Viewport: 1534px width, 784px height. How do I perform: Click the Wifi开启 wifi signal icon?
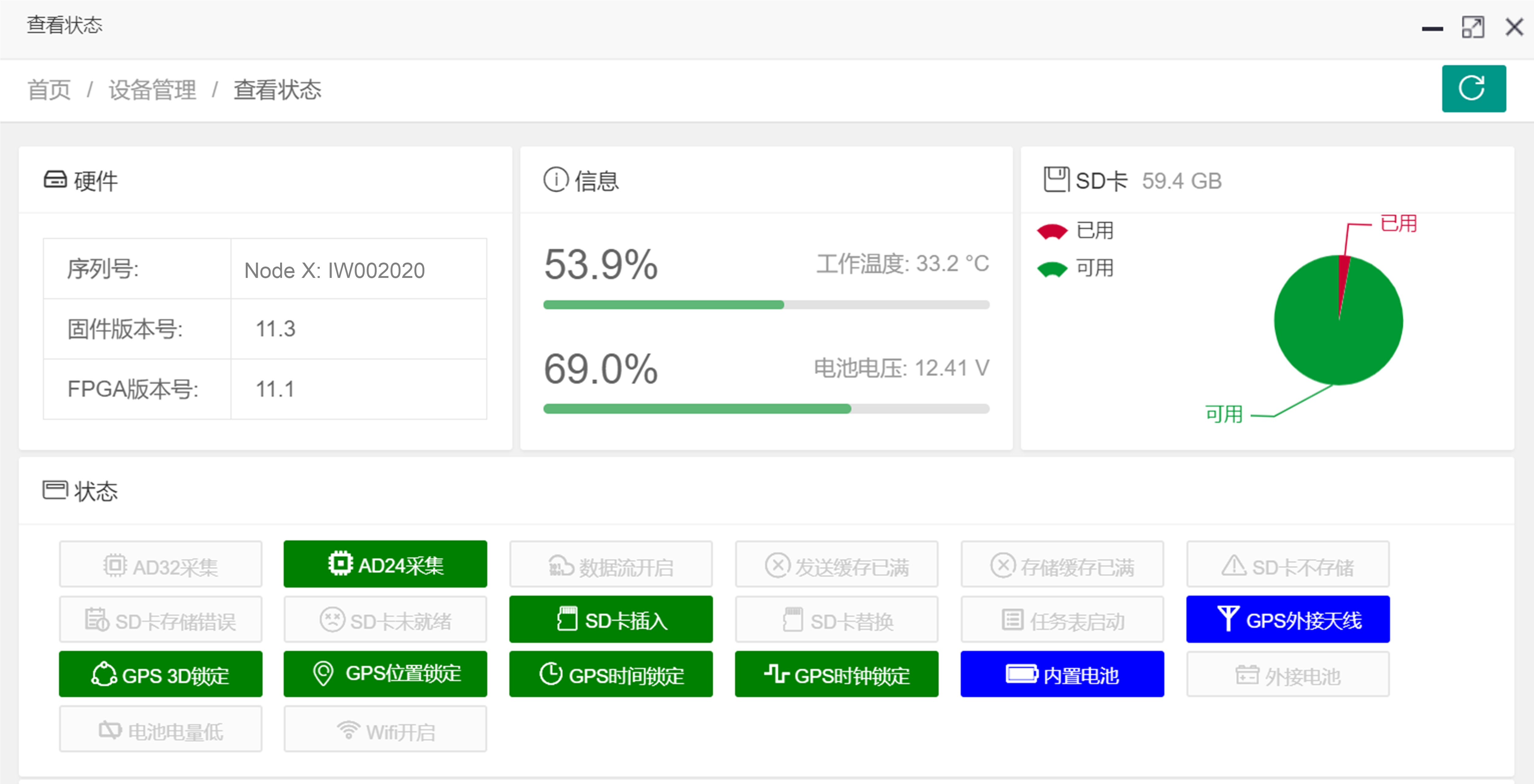tap(348, 730)
